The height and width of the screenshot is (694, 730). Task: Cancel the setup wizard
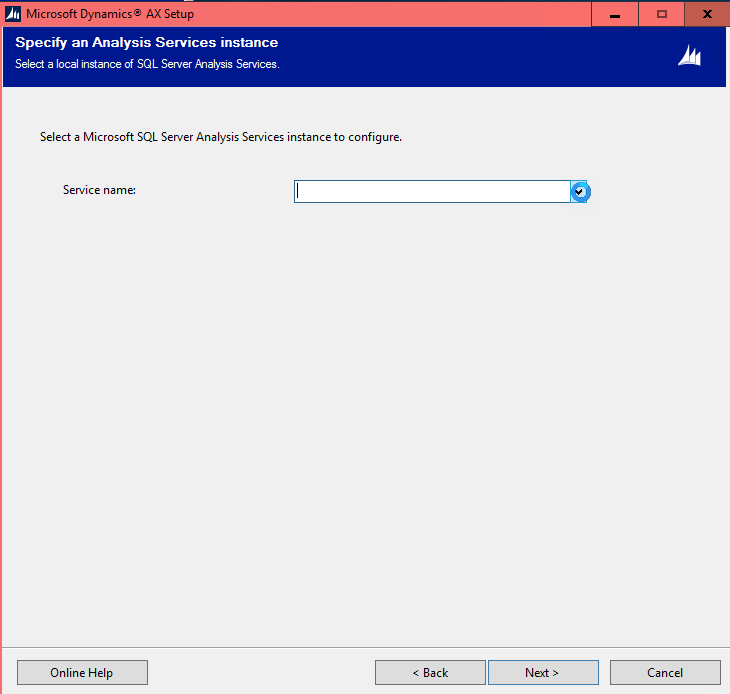tap(665, 673)
